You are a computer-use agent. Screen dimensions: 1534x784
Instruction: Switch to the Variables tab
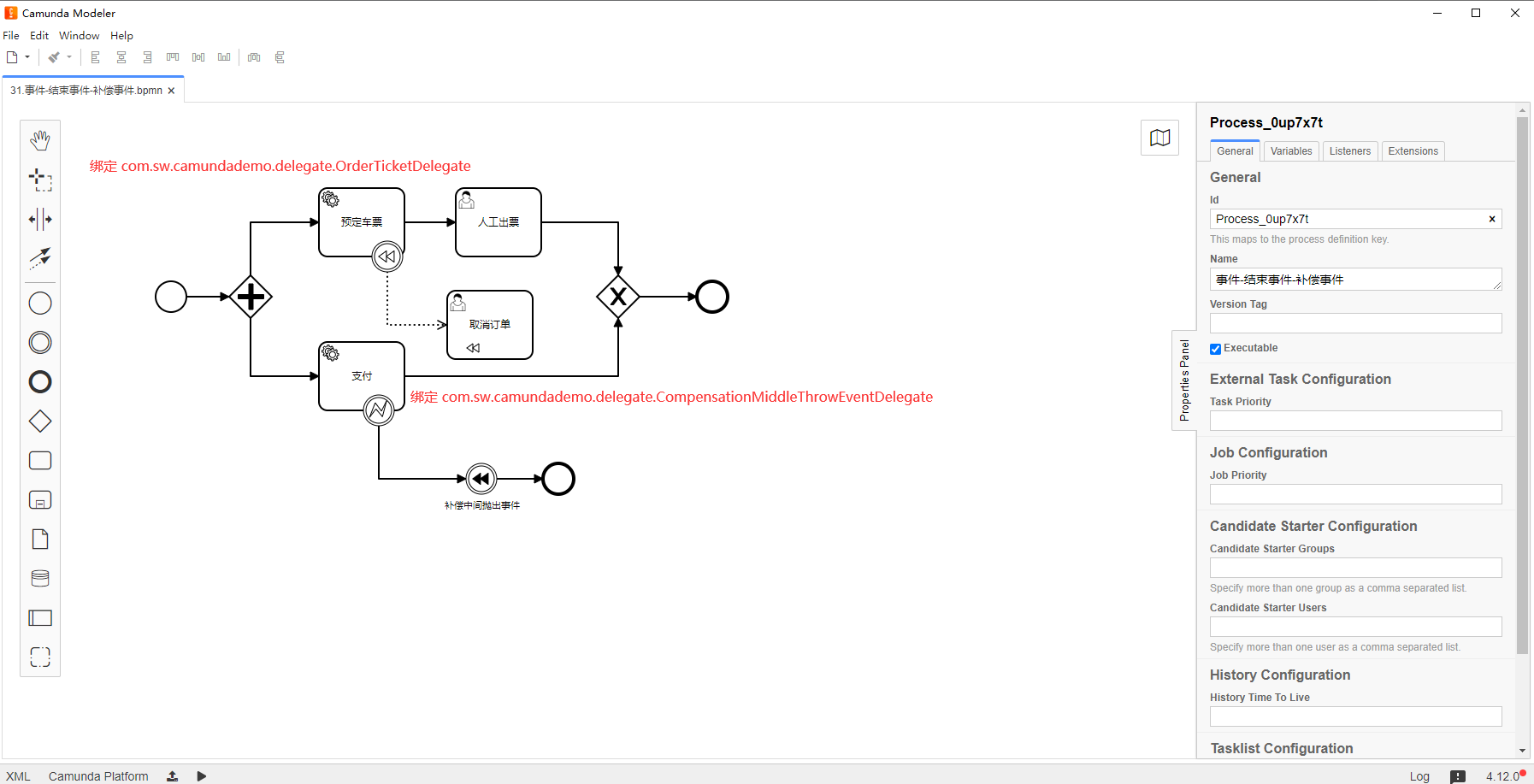[x=1291, y=151]
